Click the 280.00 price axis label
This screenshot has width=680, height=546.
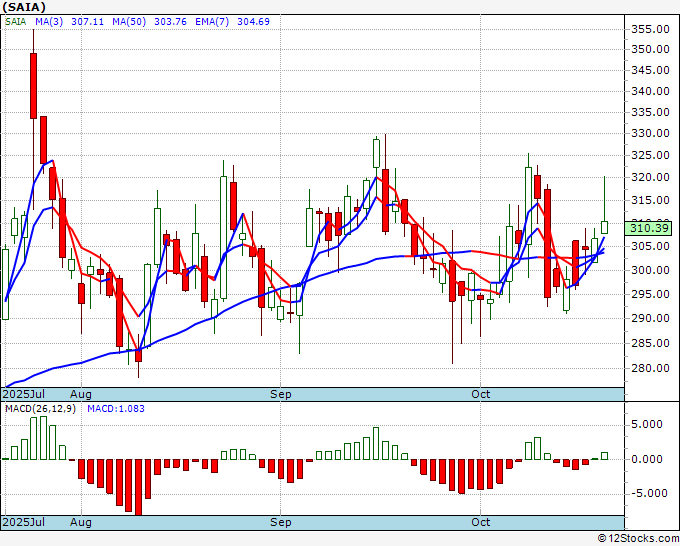click(650, 368)
